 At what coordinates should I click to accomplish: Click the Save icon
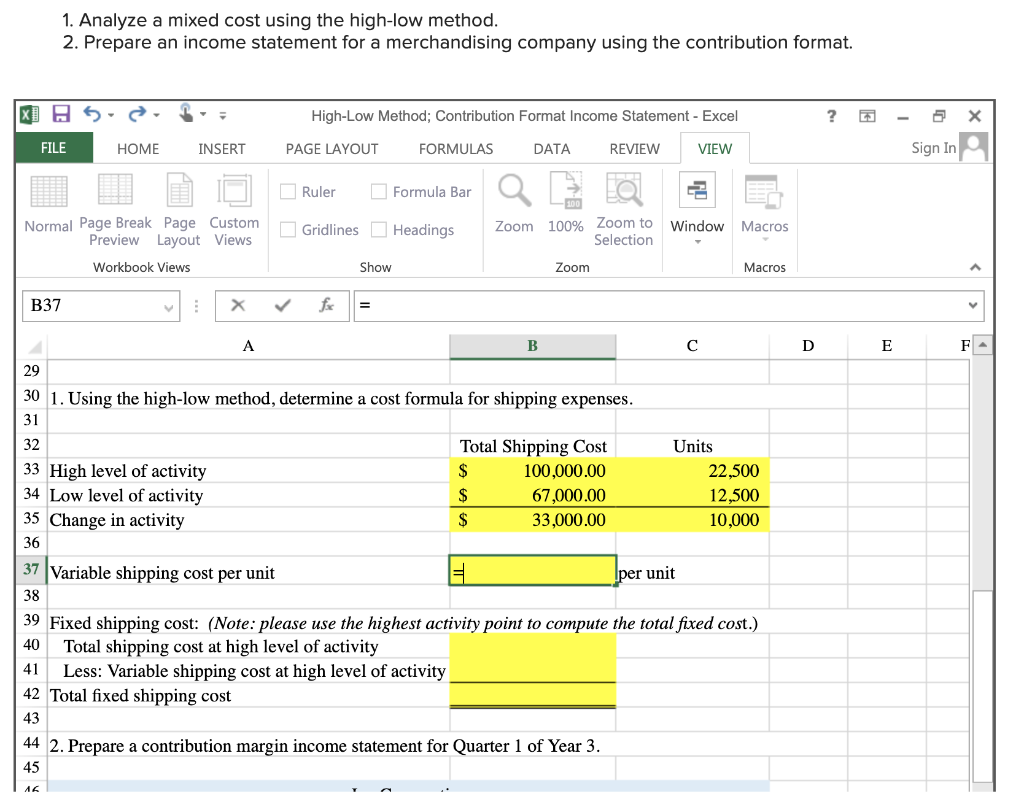tap(61, 114)
